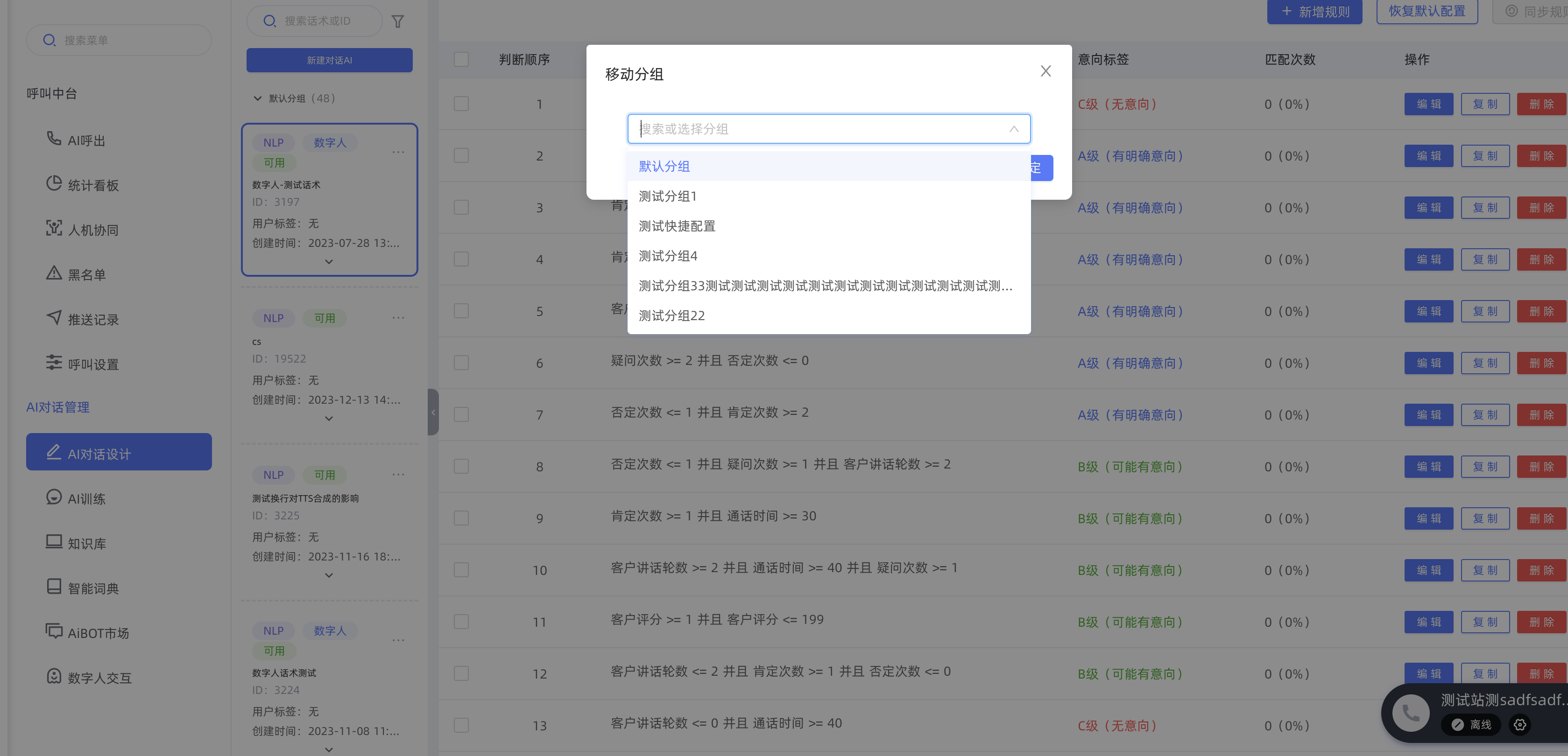Click search icon in 搜索话术或ID box
The height and width of the screenshot is (756, 1568).
269,21
